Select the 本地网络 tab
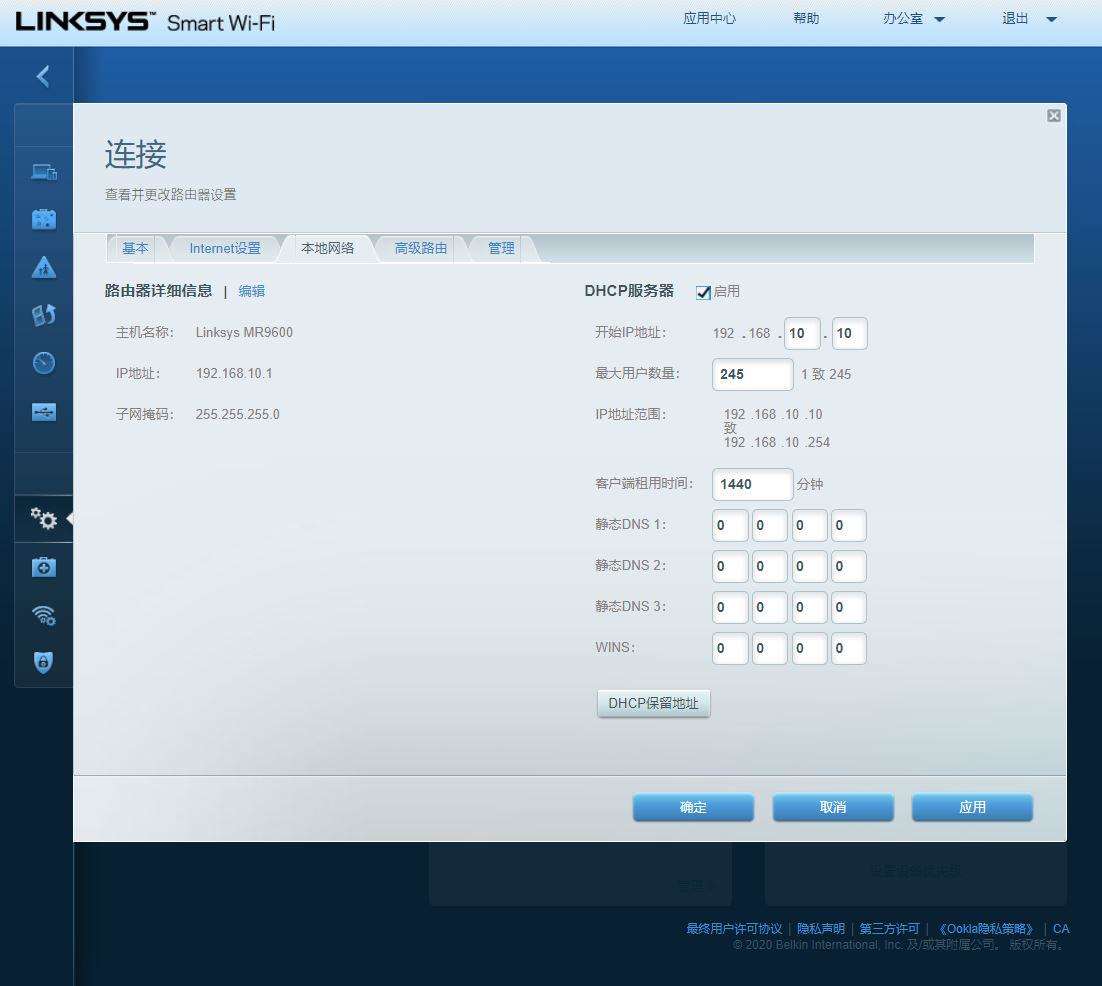Image resolution: width=1102 pixels, height=986 pixels. point(328,248)
